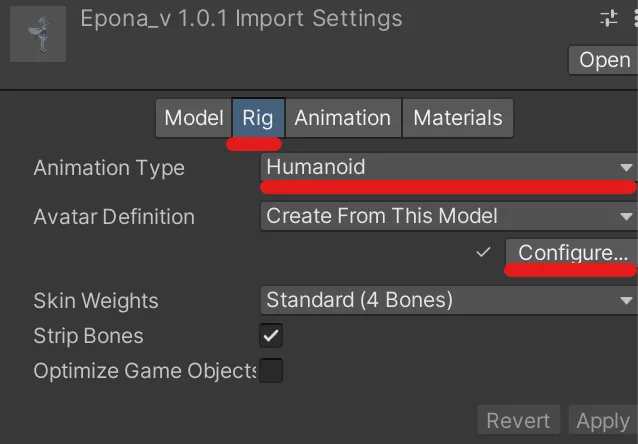Open the Animation Type Humanoid dropdown
This screenshot has height=444, width=638.
(x=449, y=167)
